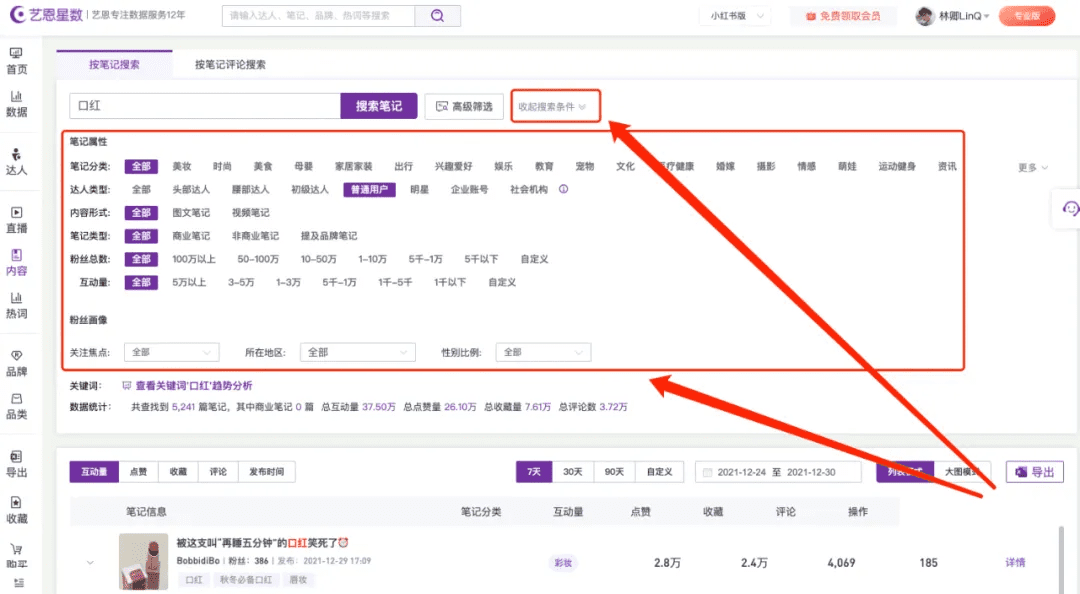The image size is (1080, 594).
Task: Click the 专业版 badge button
Action: [1026, 16]
